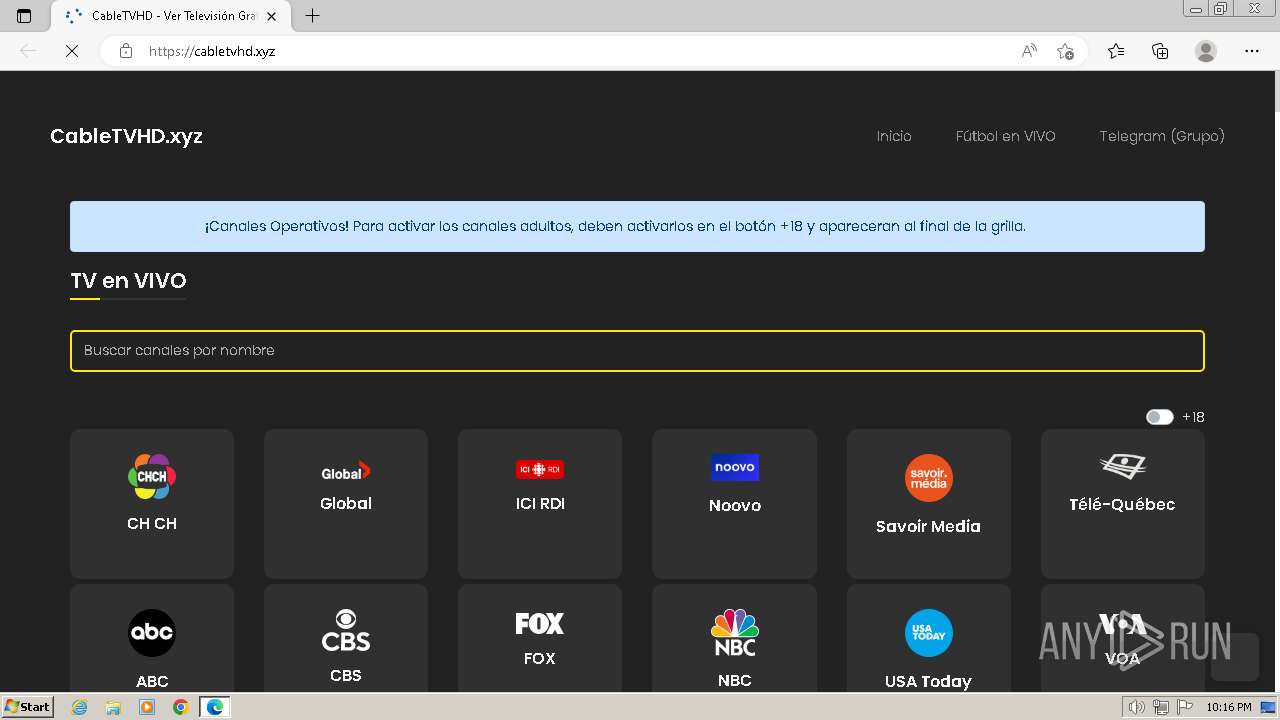The height and width of the screenshot is (720, 1280).
Task: Enable the +18 adult channels toggle
Action: click(1160, 417)
